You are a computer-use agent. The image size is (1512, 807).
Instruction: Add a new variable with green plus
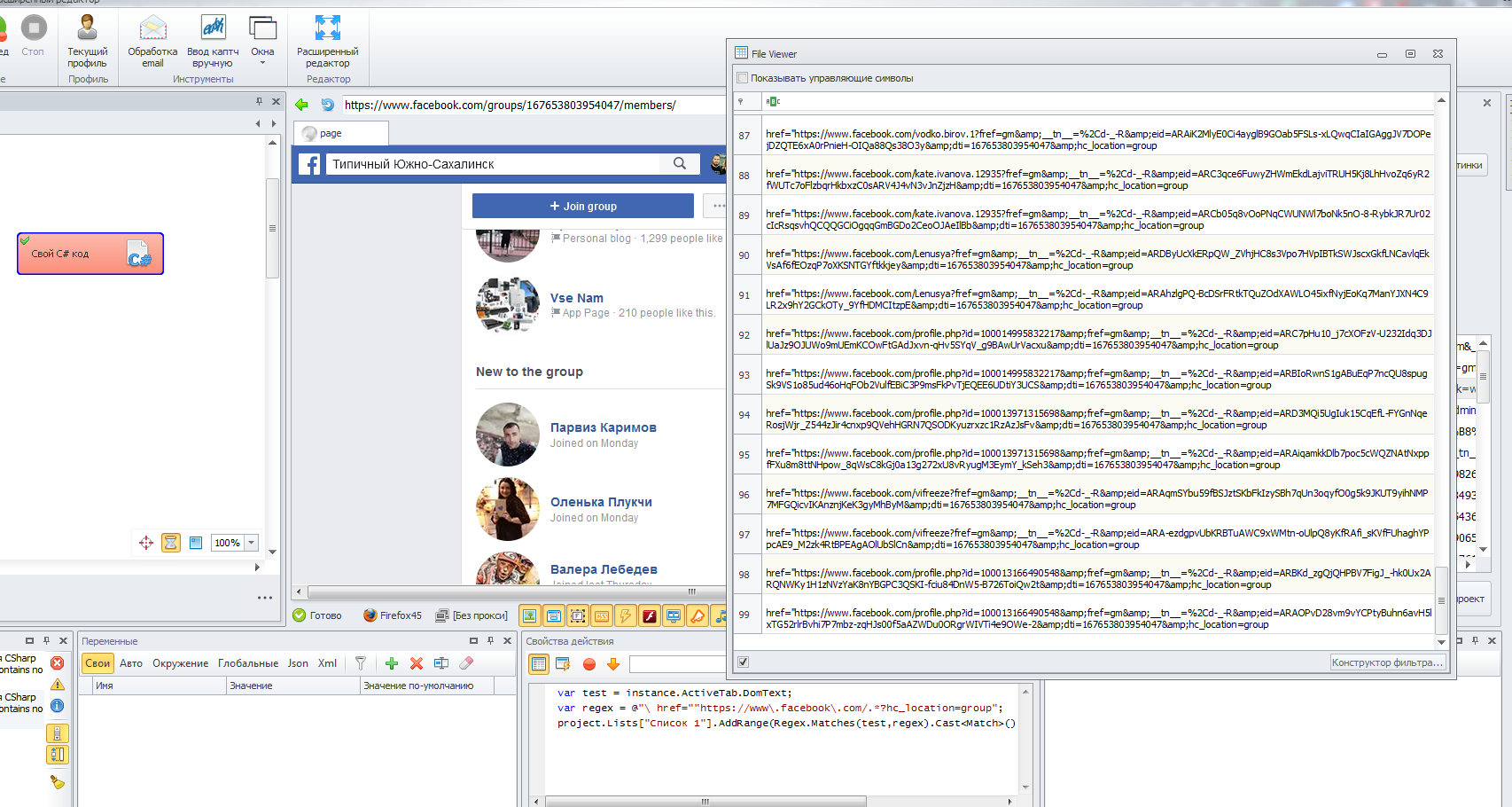(x=392, y=663)
